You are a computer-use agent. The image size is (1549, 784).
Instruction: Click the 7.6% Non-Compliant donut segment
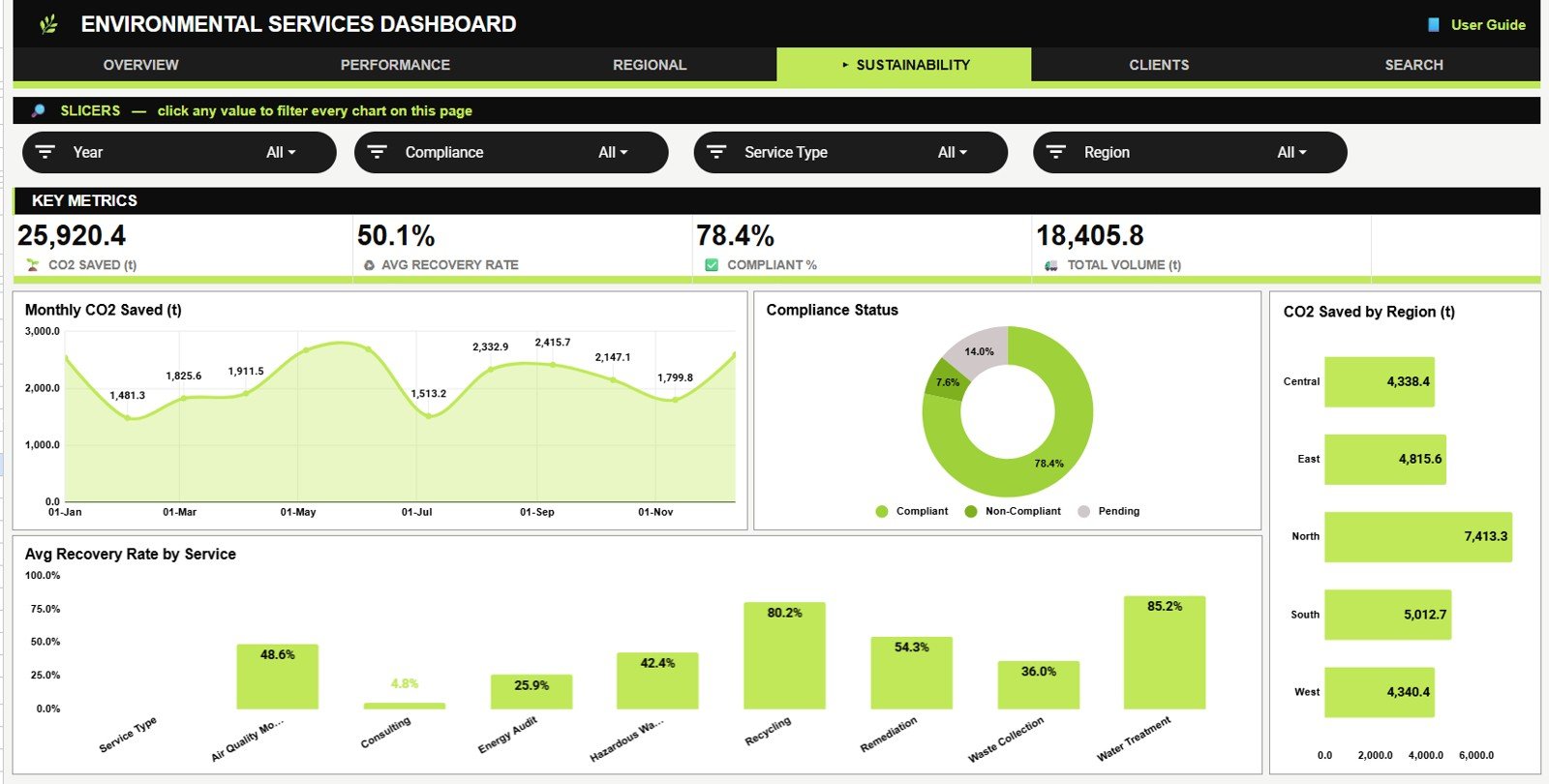click(947, 381)
